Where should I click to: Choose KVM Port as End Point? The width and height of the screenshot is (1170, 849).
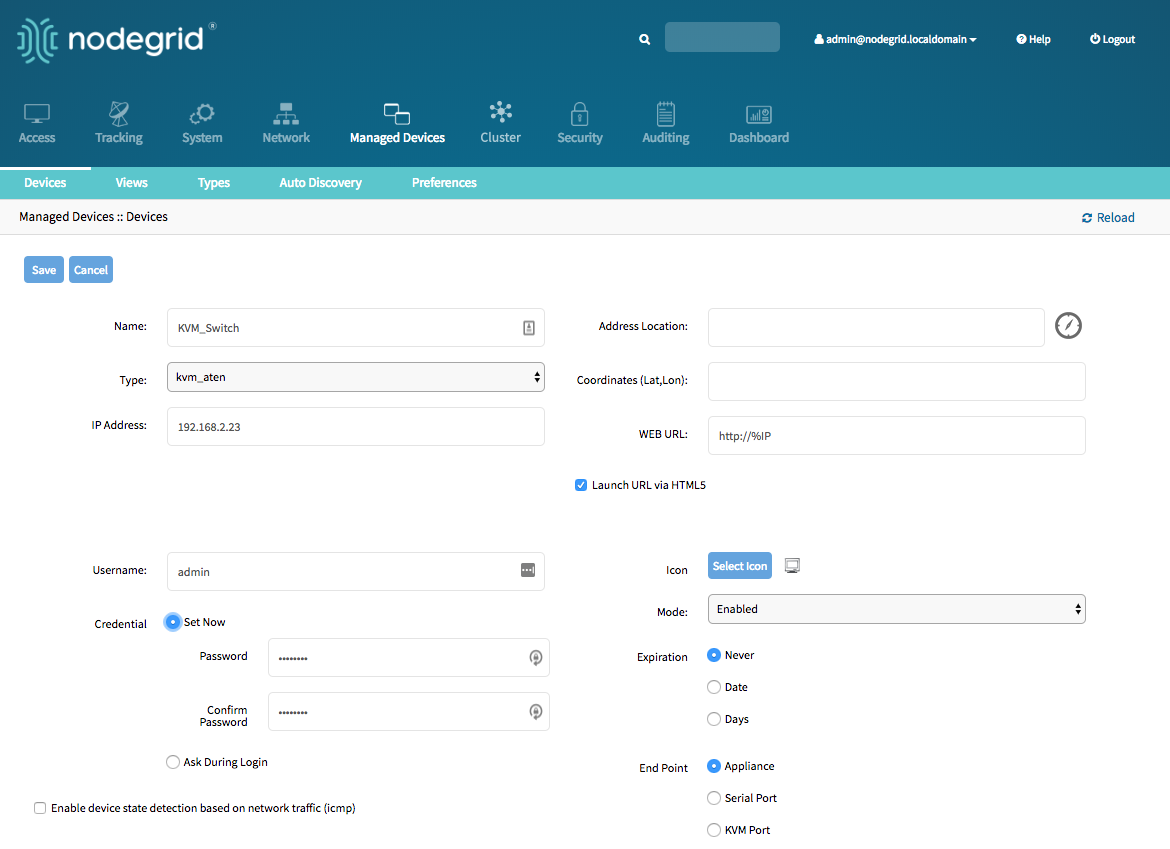713,830
